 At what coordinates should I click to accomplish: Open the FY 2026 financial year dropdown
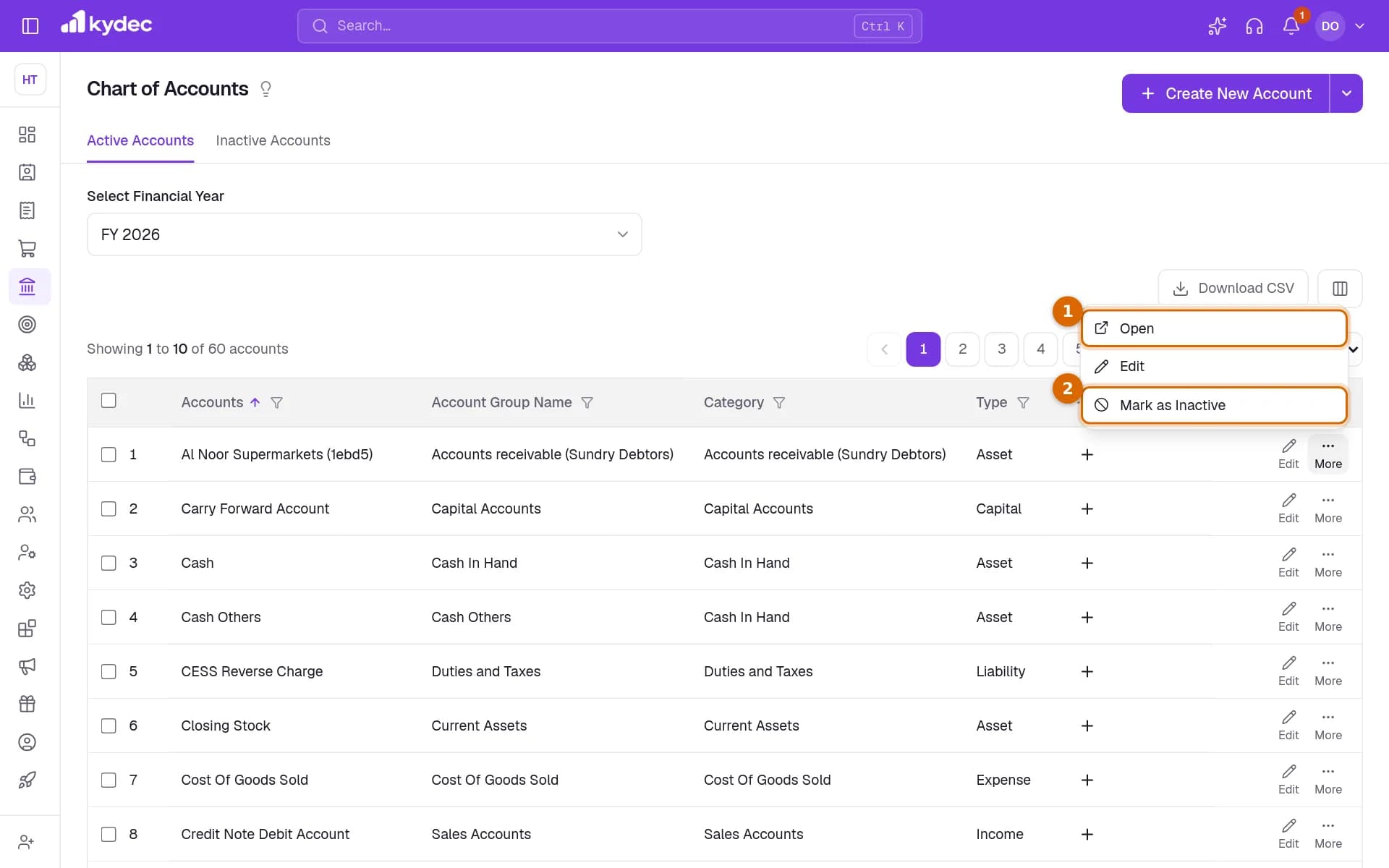[364, 234]
